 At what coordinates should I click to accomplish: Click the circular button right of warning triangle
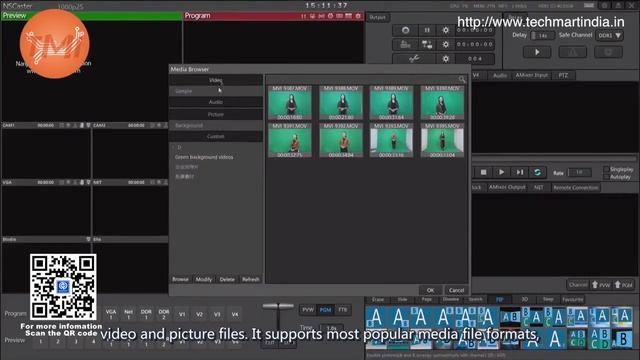[x=608, y=52]
